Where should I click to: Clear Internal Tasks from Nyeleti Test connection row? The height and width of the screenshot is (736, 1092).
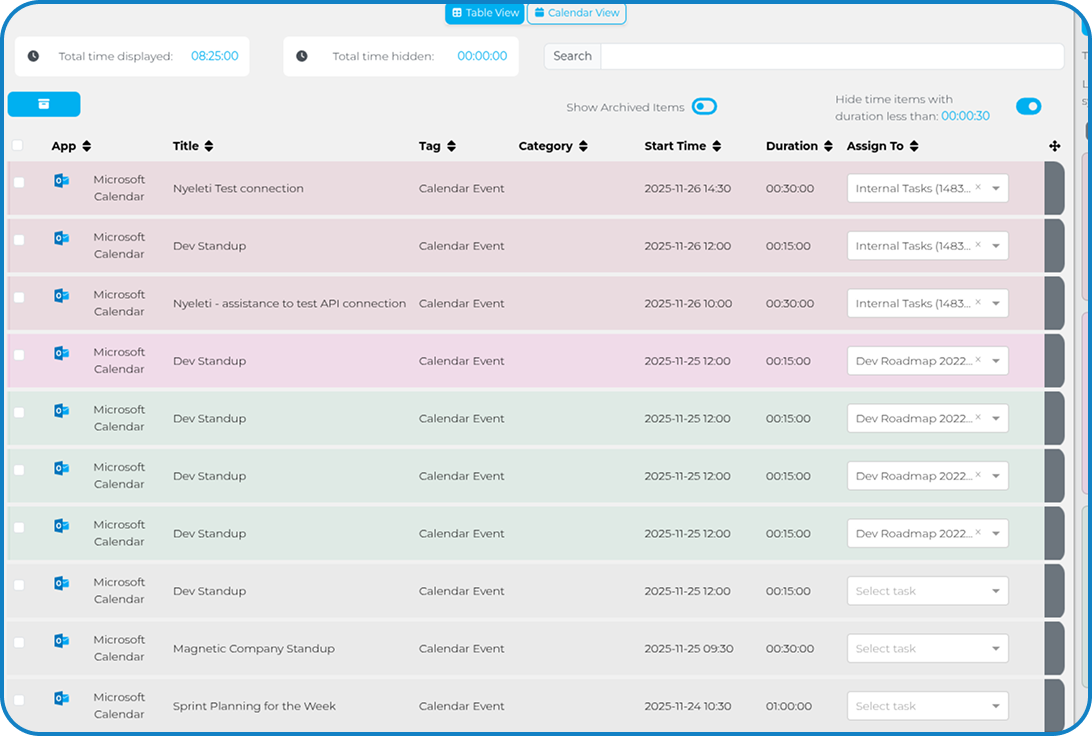(x=978, y=187)
